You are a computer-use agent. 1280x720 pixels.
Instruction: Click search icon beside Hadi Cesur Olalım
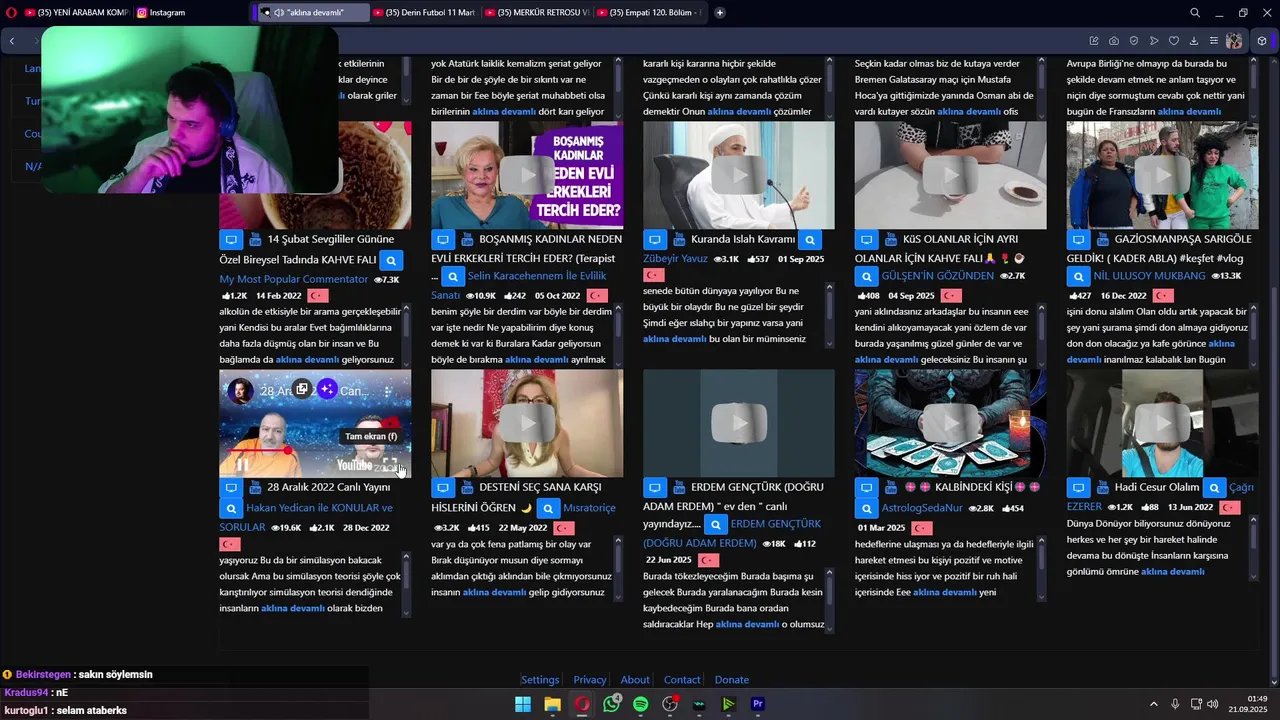point(1214,488)
